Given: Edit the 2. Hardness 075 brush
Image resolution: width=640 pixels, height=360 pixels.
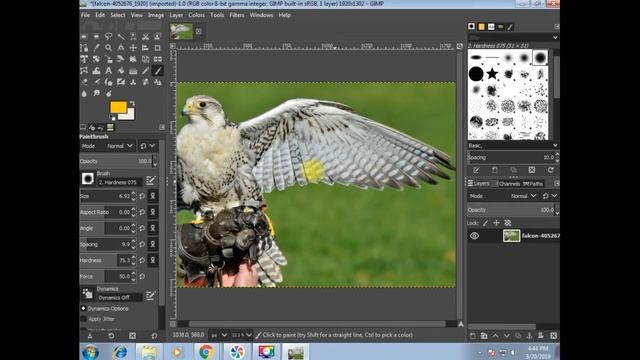Looking at the screenshot, I should [151, 180].
